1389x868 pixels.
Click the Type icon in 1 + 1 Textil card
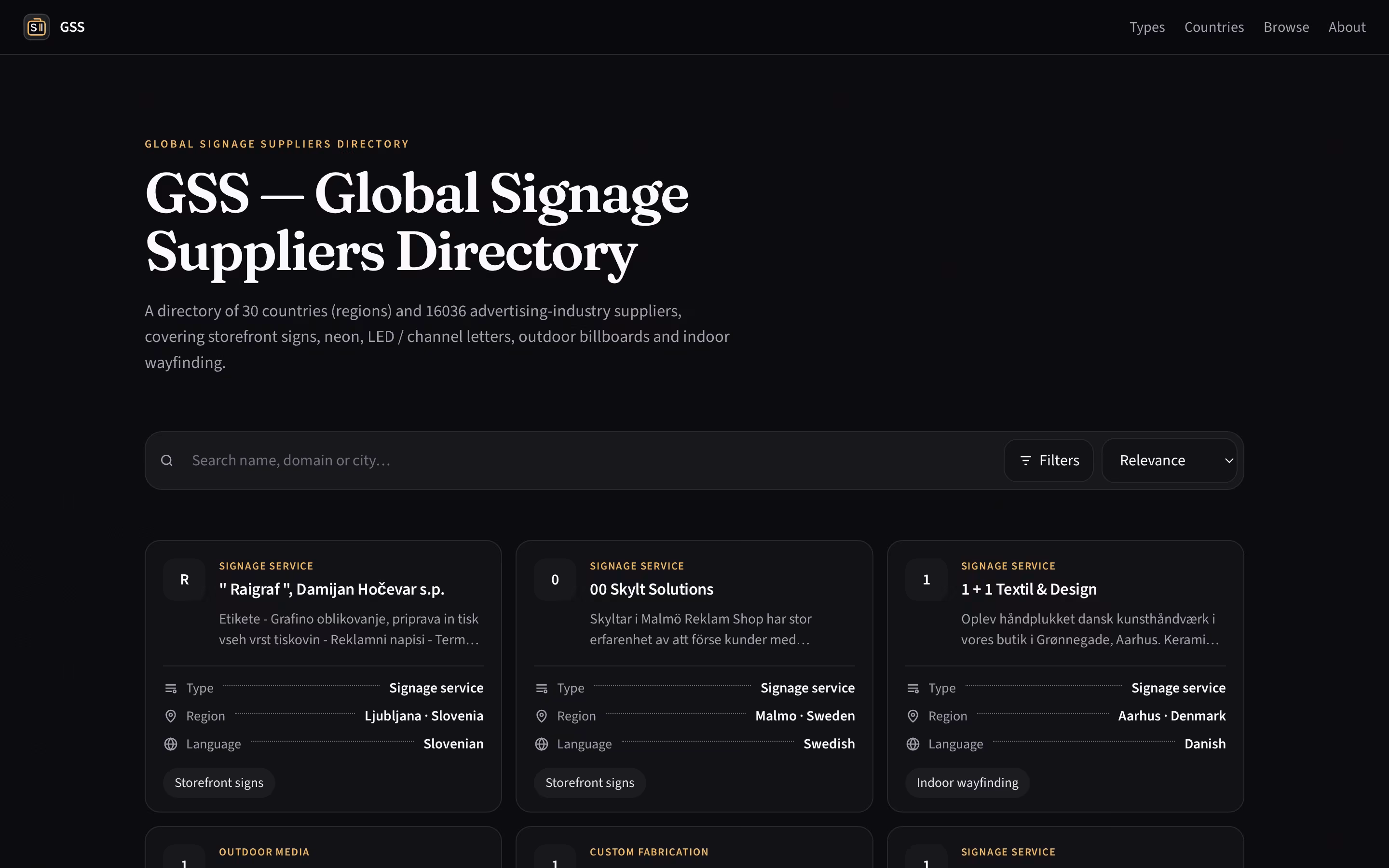(912, 688)
